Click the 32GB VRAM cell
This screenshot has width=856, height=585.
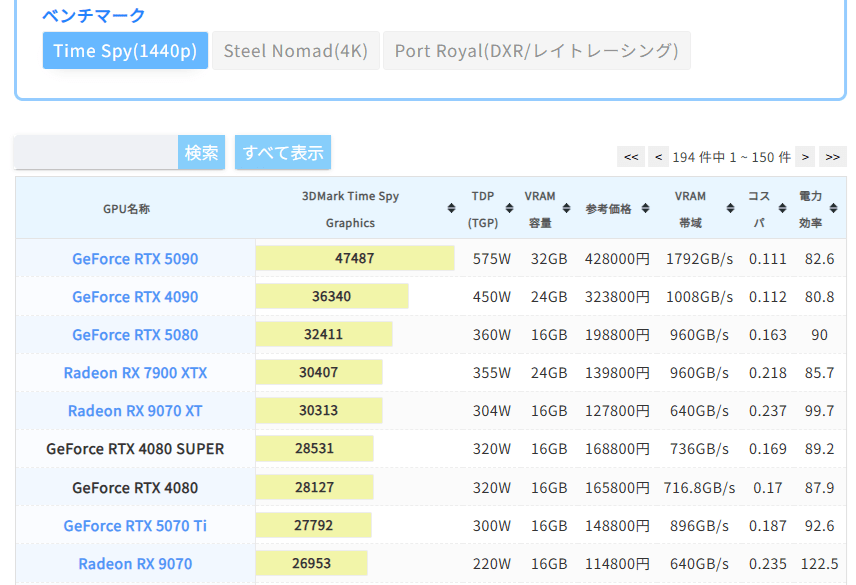click(549, 259)
